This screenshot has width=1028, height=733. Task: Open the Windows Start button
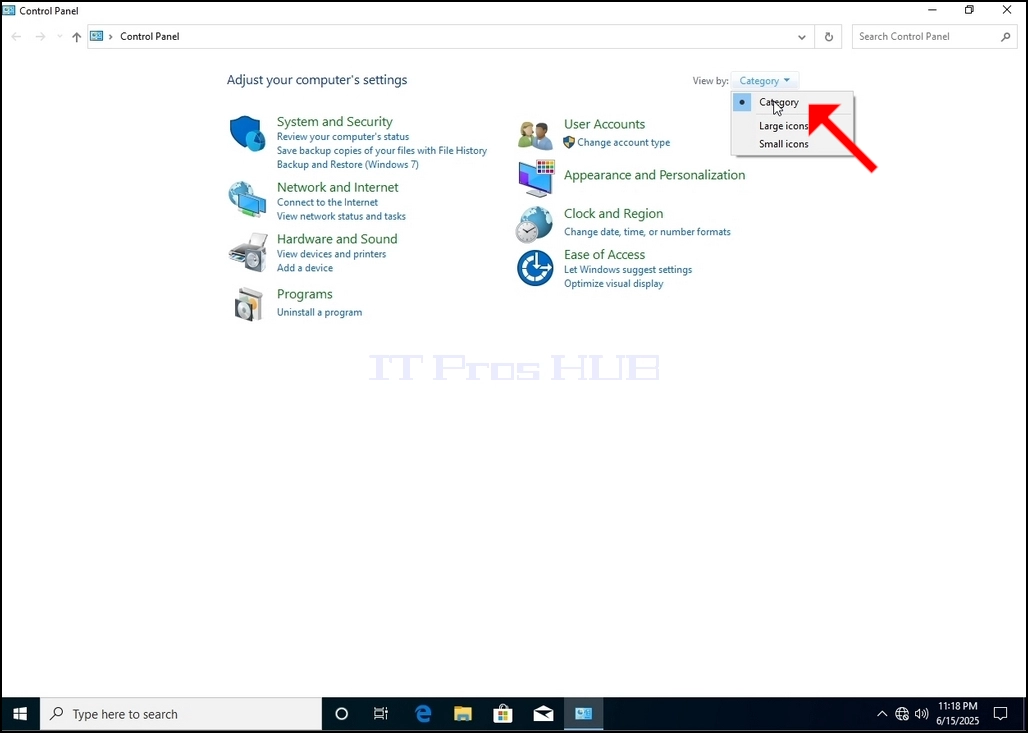pos(20,714)
